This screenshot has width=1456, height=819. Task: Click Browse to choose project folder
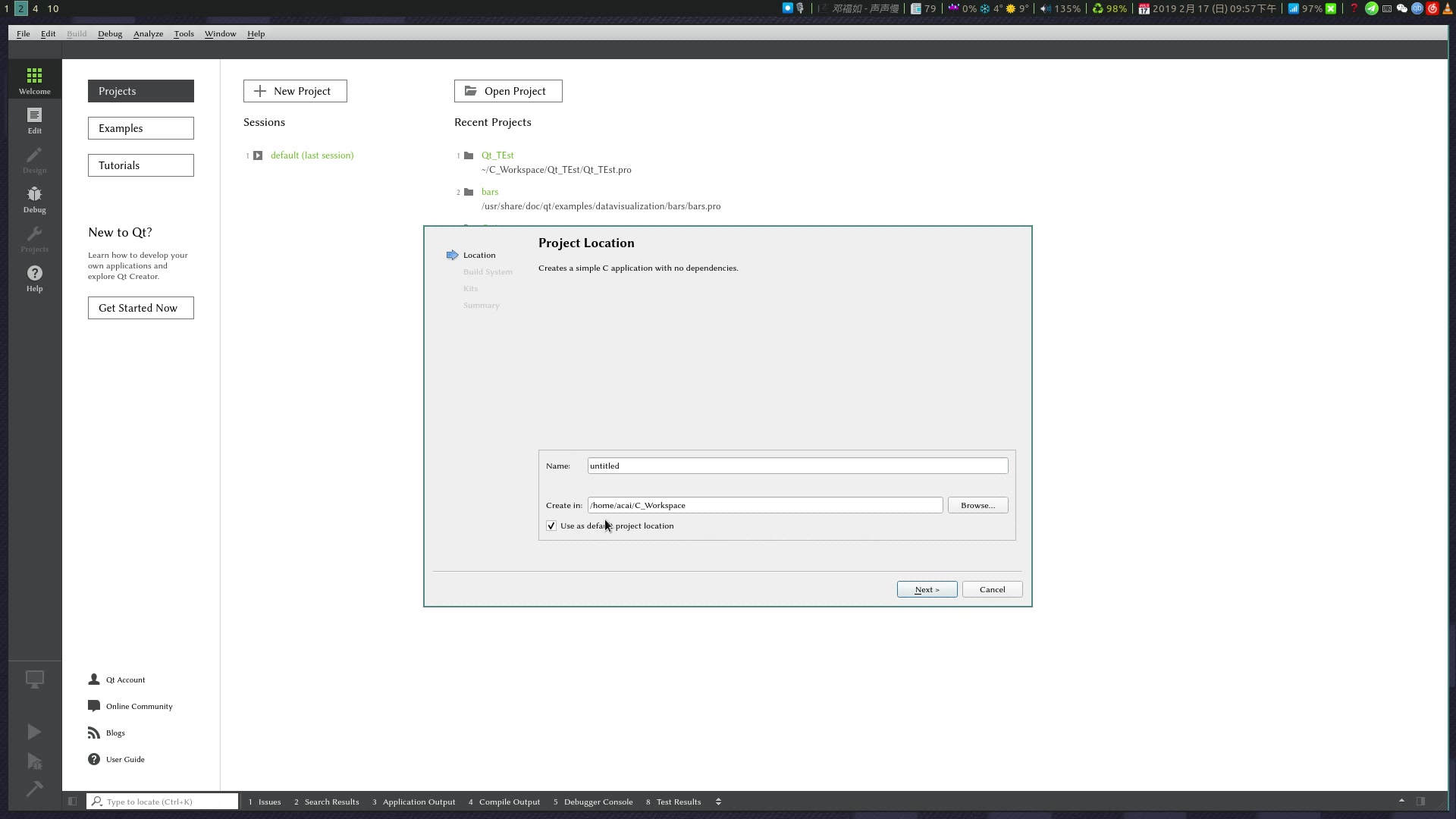pyautogui.click(x=977, y=505)
